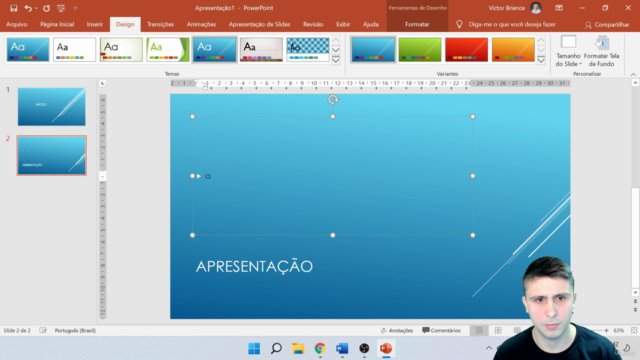640x360 pixels.
Task: Open the Exibir tab
Action: [343, 24]
